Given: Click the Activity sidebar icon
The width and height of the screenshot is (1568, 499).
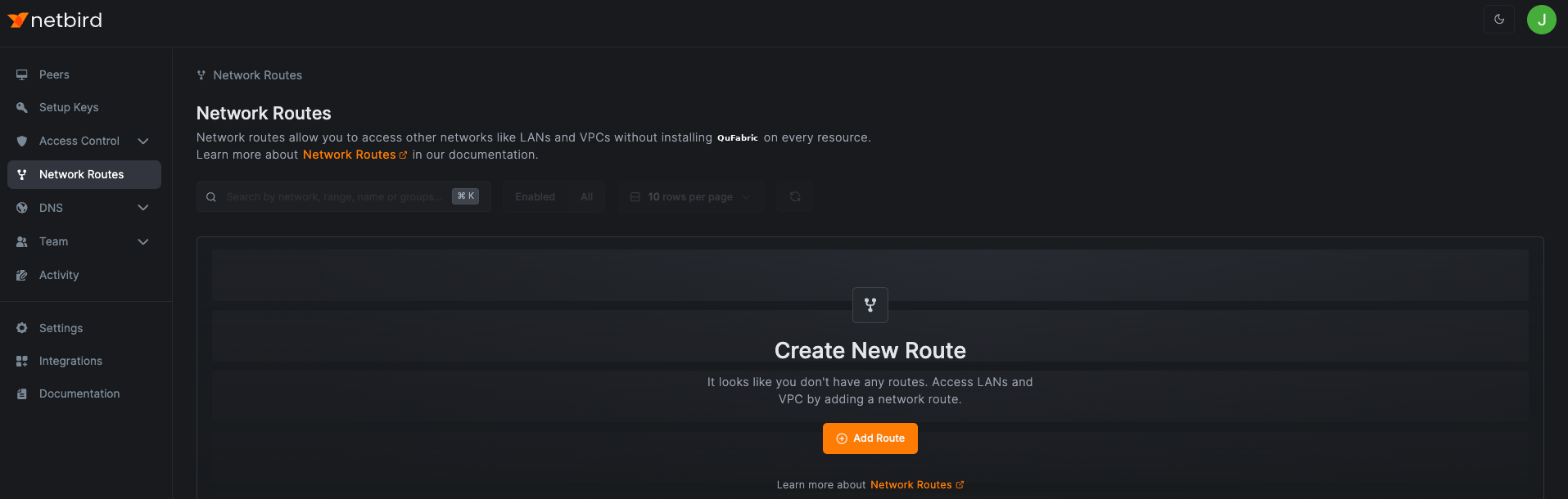Looking at the screenshot, I should click(x=22, y=275).
